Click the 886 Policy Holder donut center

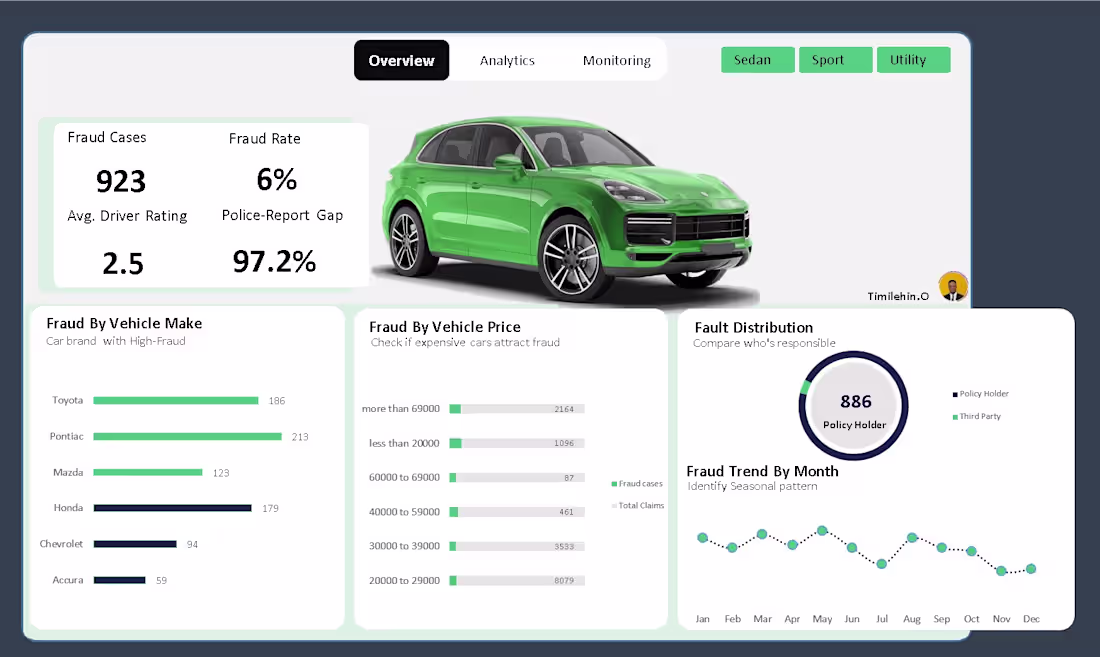coord(854,406)
